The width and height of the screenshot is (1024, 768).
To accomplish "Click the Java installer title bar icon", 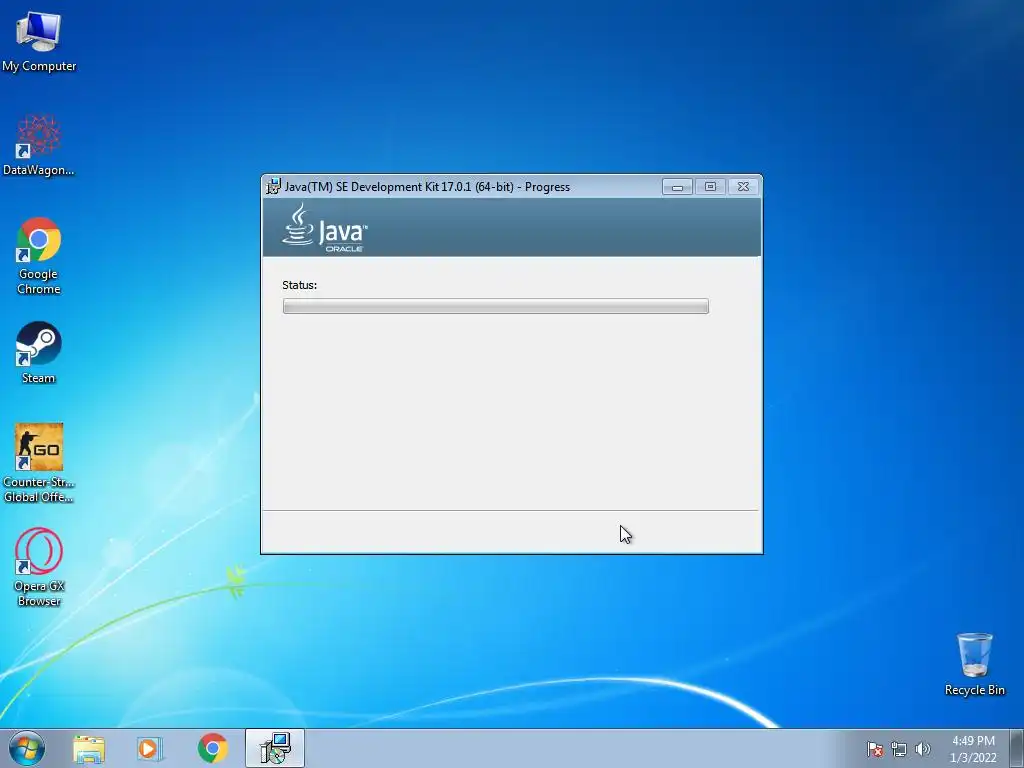I will click(x=273, y=186).
